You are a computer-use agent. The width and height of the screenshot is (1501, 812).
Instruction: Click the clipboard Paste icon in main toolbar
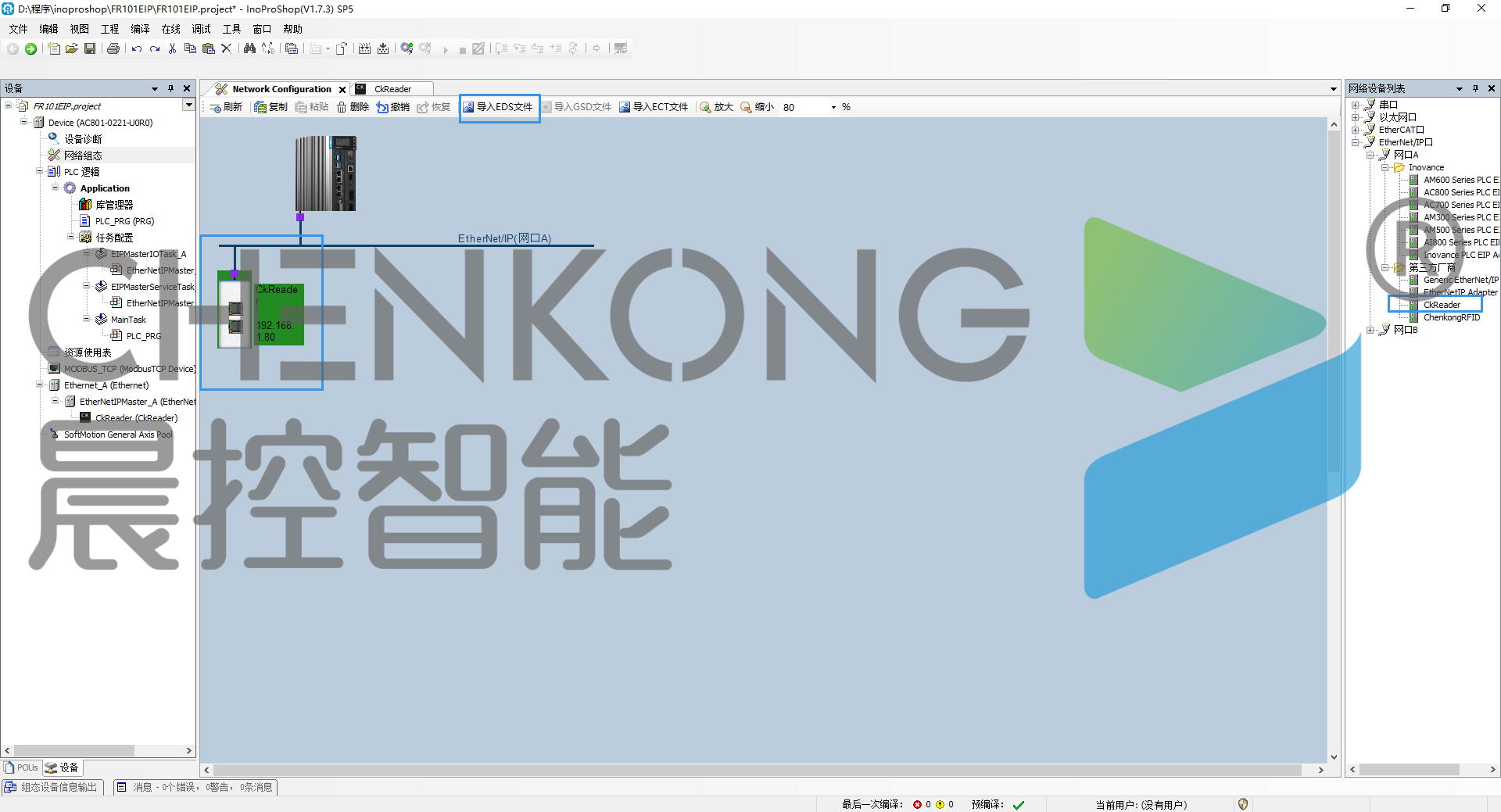208,48
